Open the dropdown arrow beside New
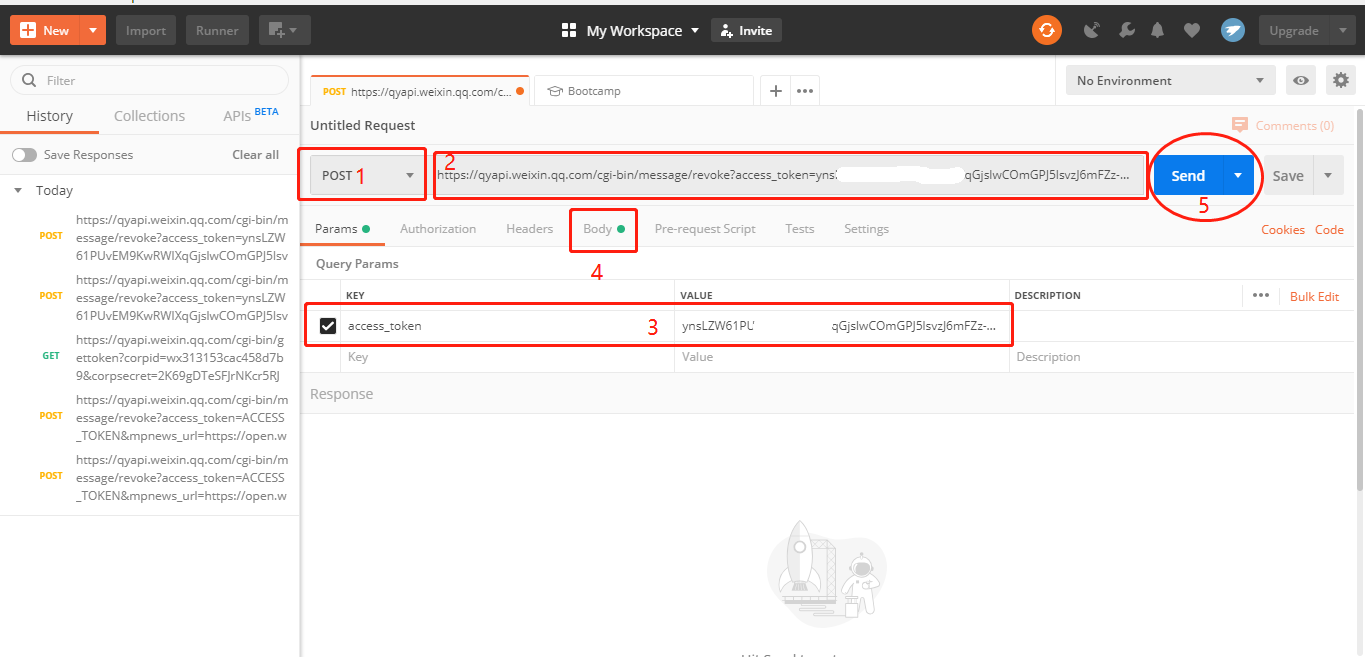Viewport: 1365px width, 657px height. tap(93, 30)
